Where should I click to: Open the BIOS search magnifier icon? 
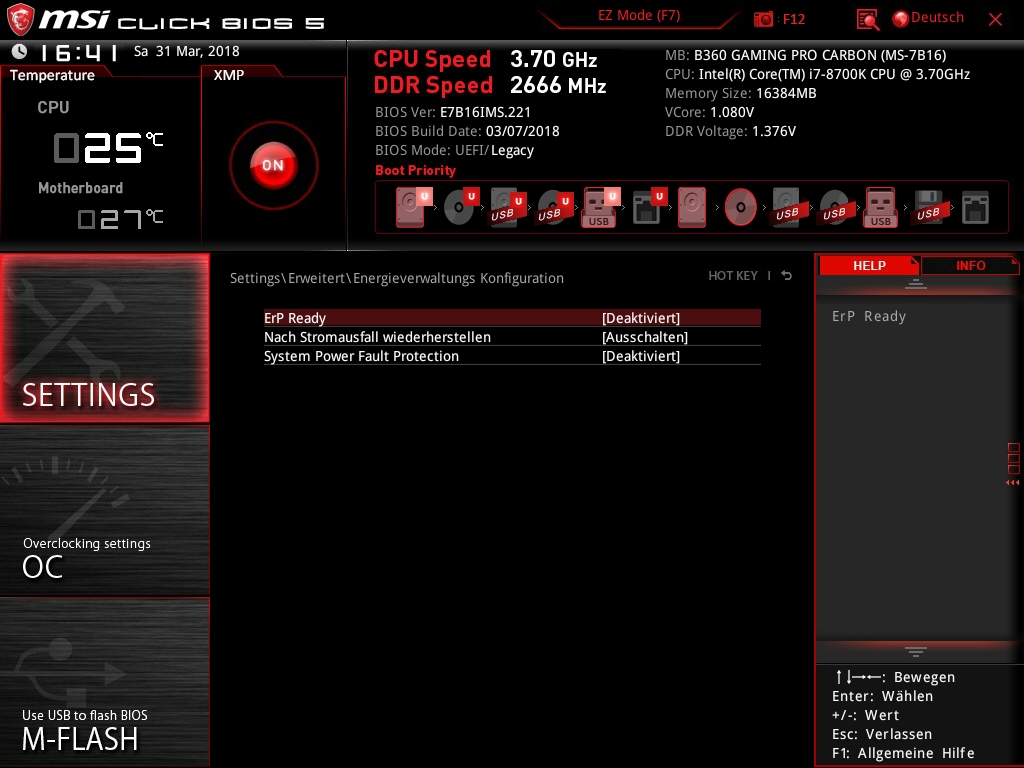(x=867, y=20)
